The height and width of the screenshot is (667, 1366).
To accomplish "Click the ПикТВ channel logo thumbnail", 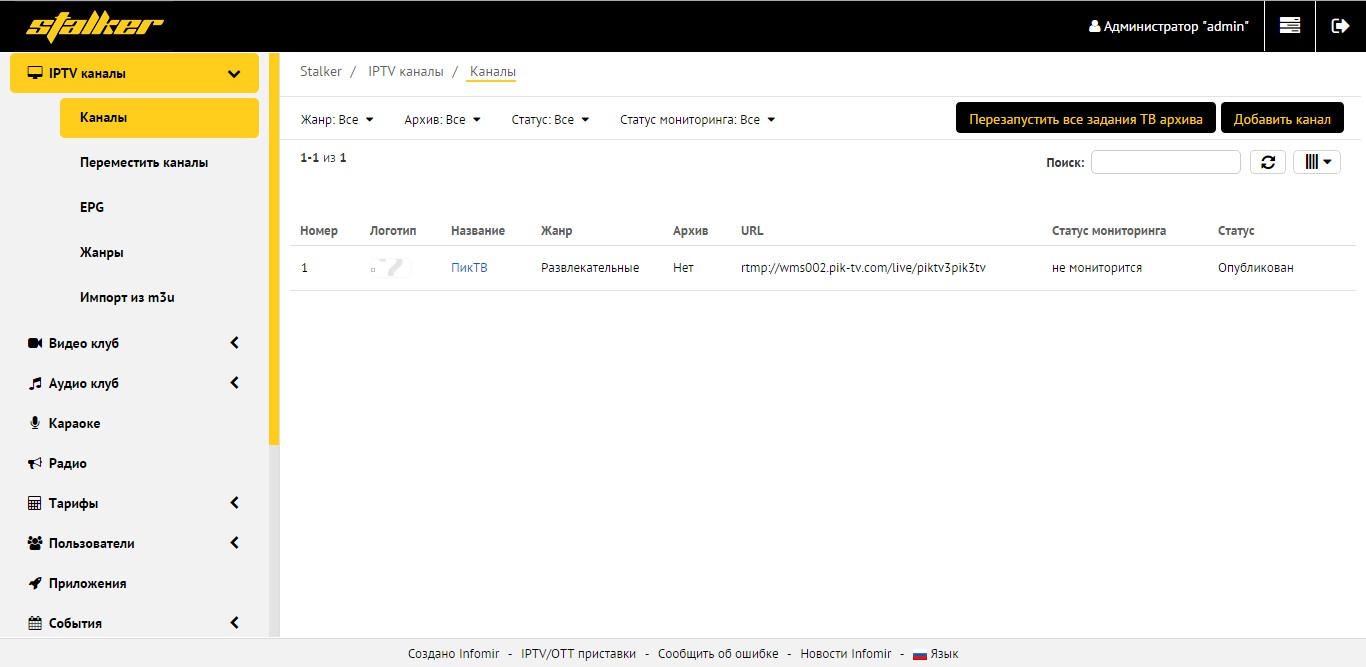I will 391,268.
